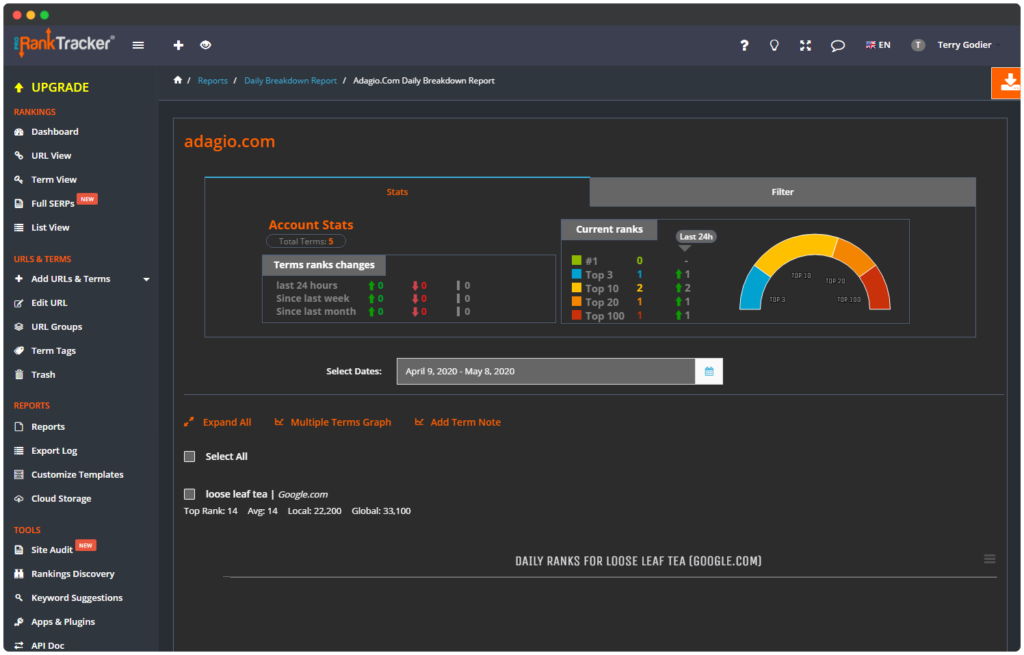Click Keyword Suggestions search icon
The image size is (1024, 655).
[x=19, y=598]
